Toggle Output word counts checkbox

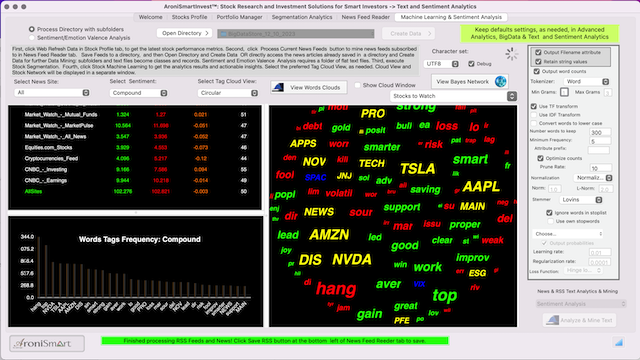tap(536, 71)
